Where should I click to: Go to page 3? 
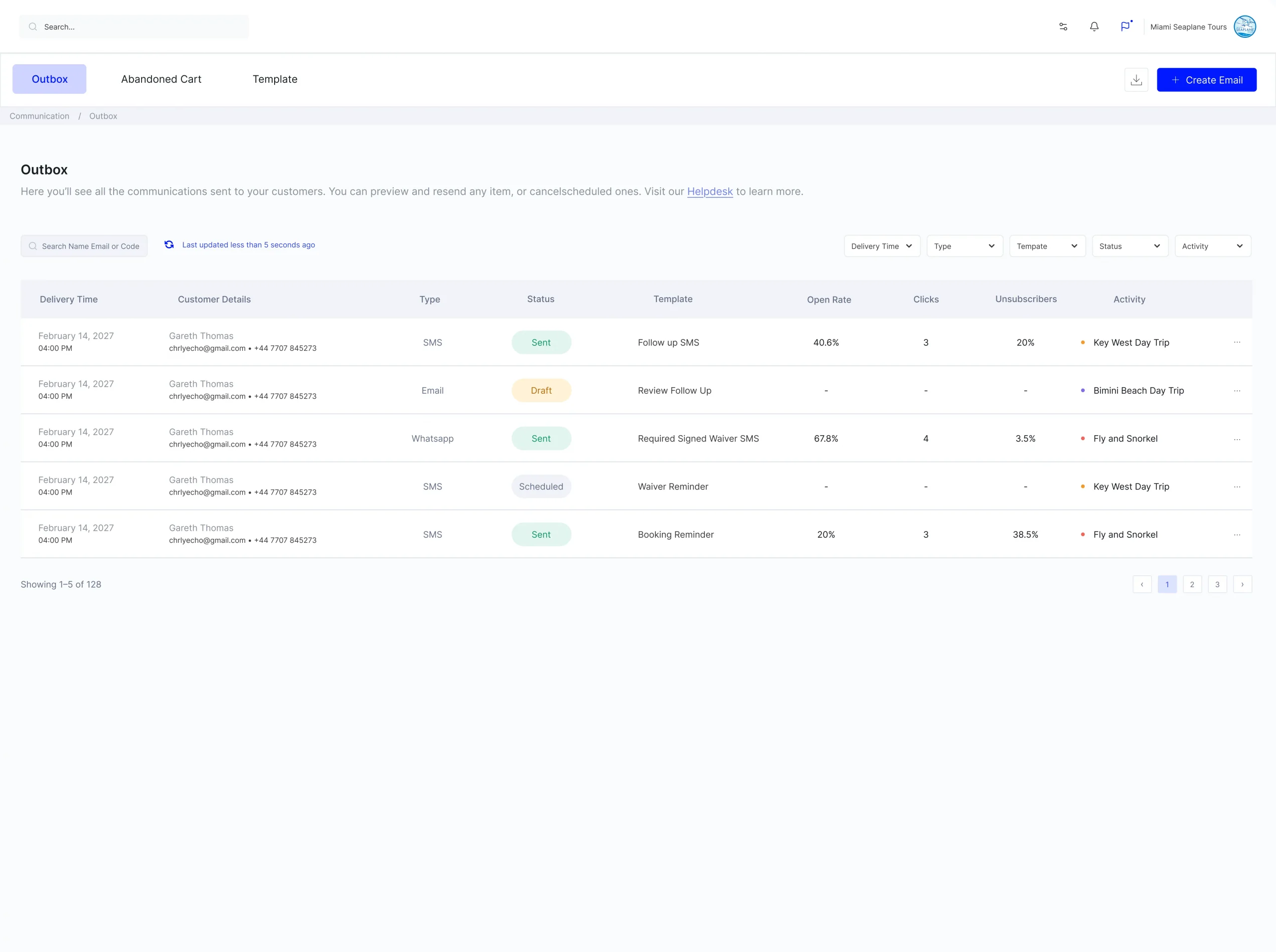tap(1217, 584)
